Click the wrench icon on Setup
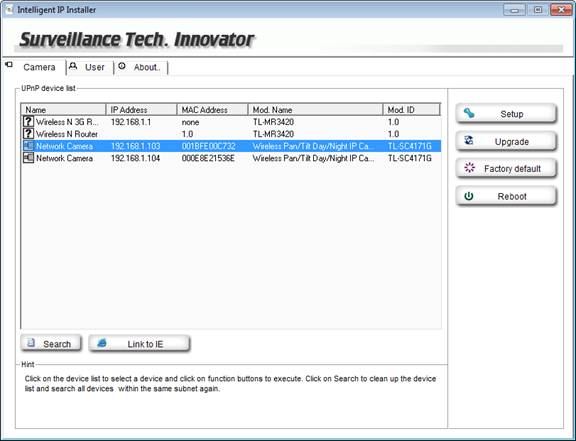 click(x=469, y=114)
